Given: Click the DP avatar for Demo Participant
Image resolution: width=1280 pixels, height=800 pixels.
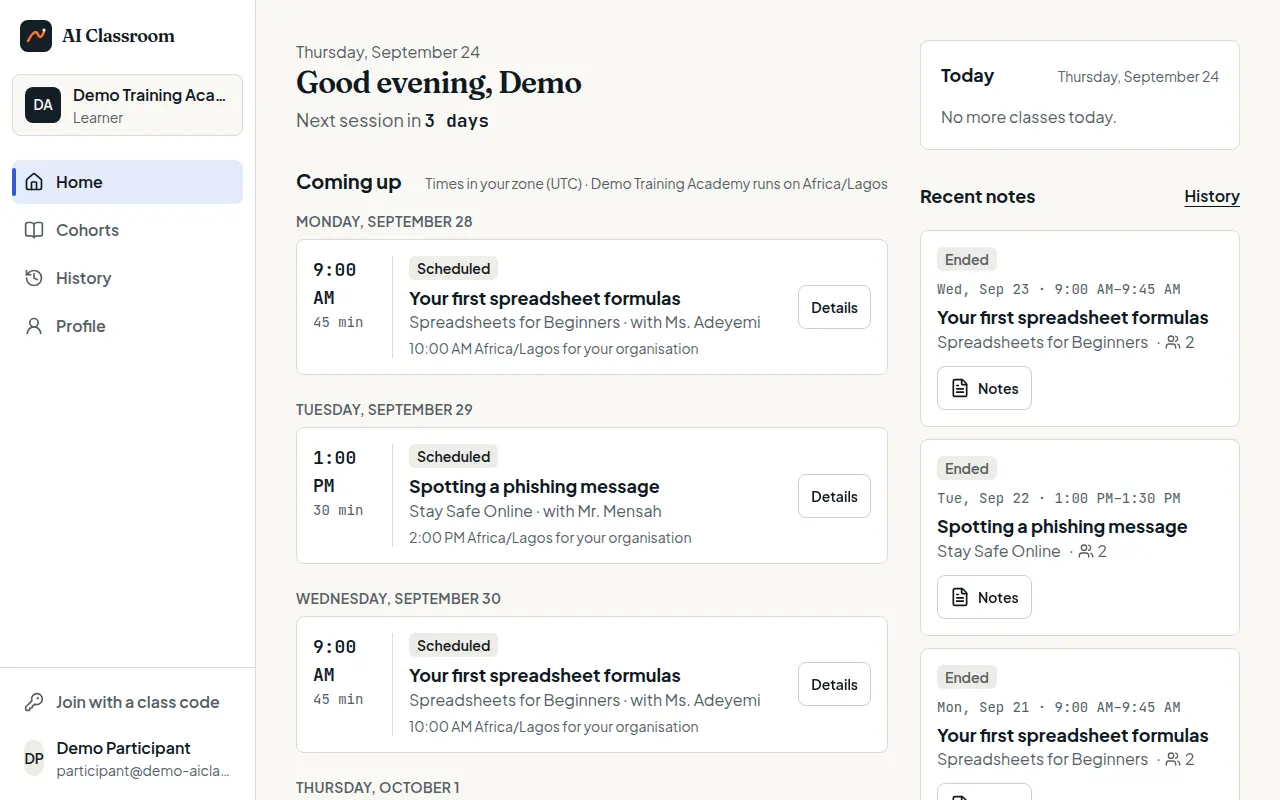Looking at the screenshot, I should [34, 759].
